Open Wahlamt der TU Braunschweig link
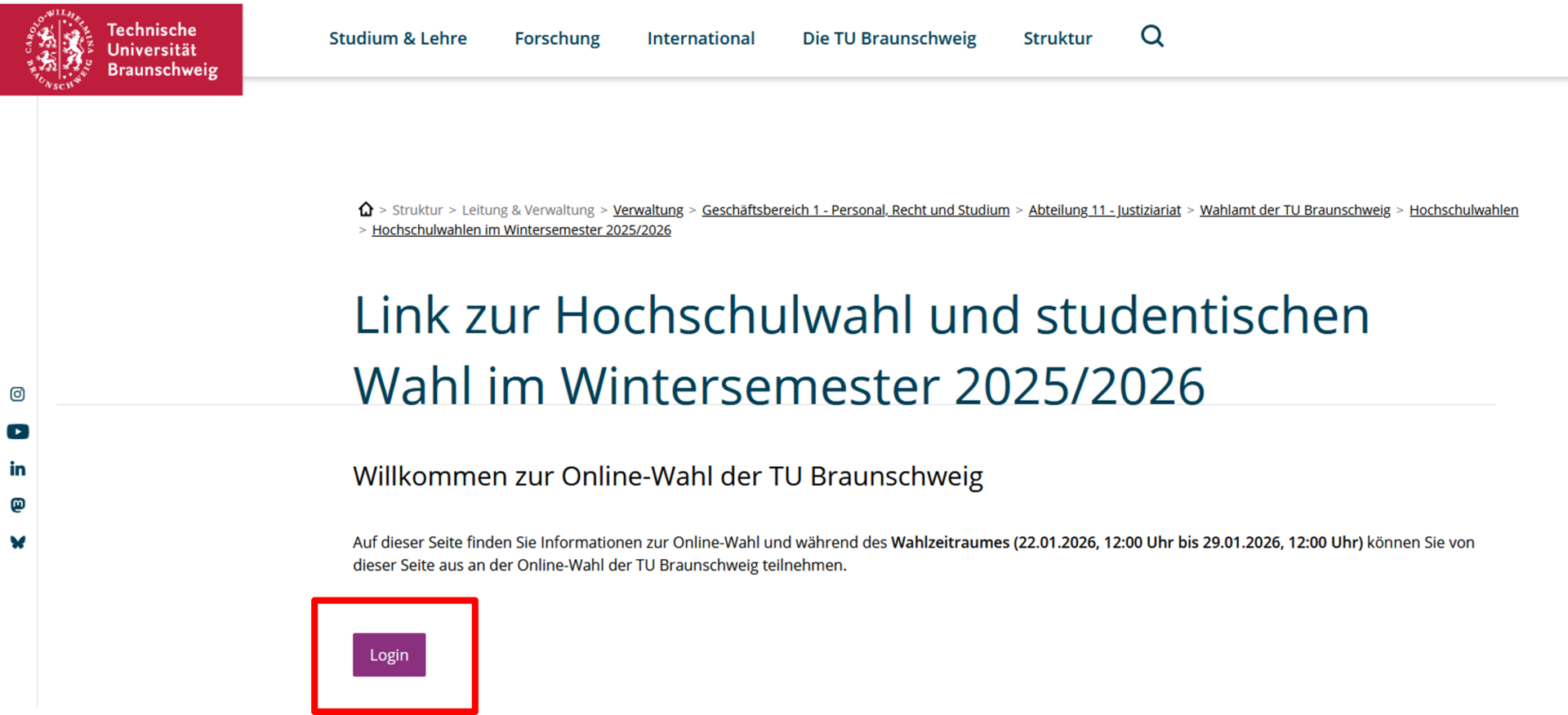 coord(1294,210)
